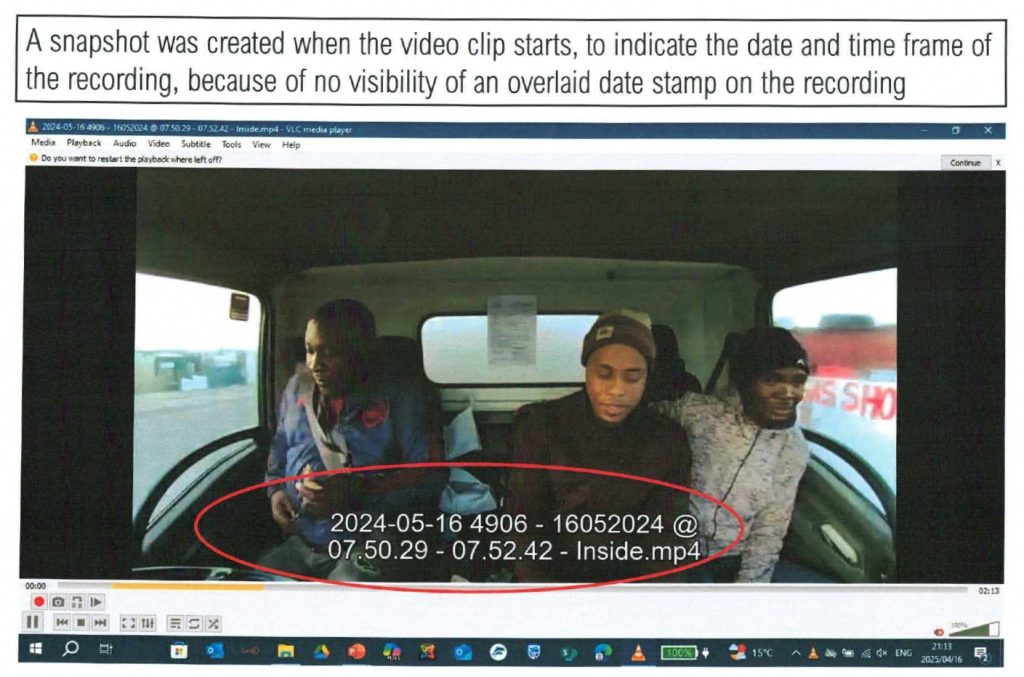The image size is (1024, 677).
Task: Click the A-B loop button
Action: pos(77,602)
